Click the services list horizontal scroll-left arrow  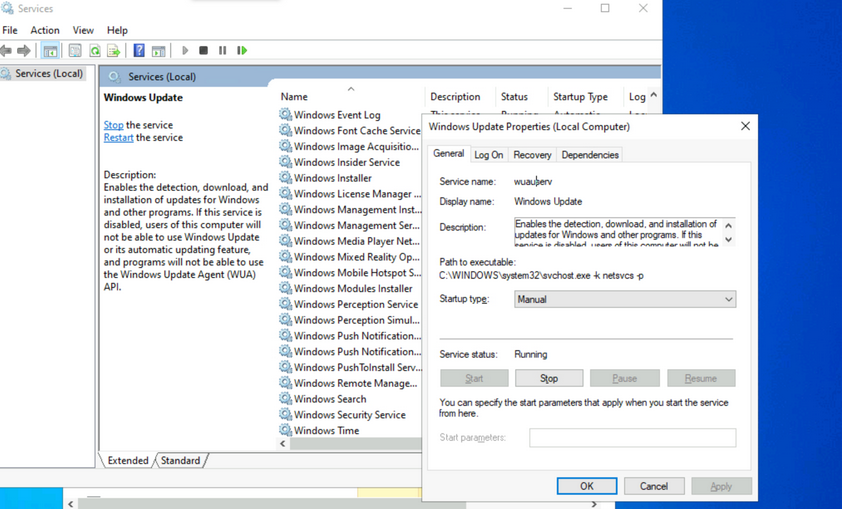(x=283, y=443)
